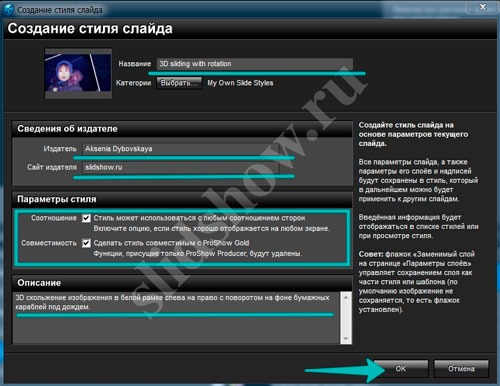500x386 pixels.
Task: Click the Создание стиля слайда heading
Action: (90, 29)
